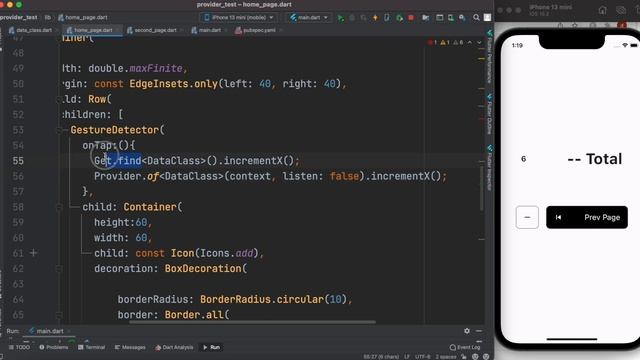Click the red error count indicator
The height and width of the screenshot is (360, 640).
point(432,42)
